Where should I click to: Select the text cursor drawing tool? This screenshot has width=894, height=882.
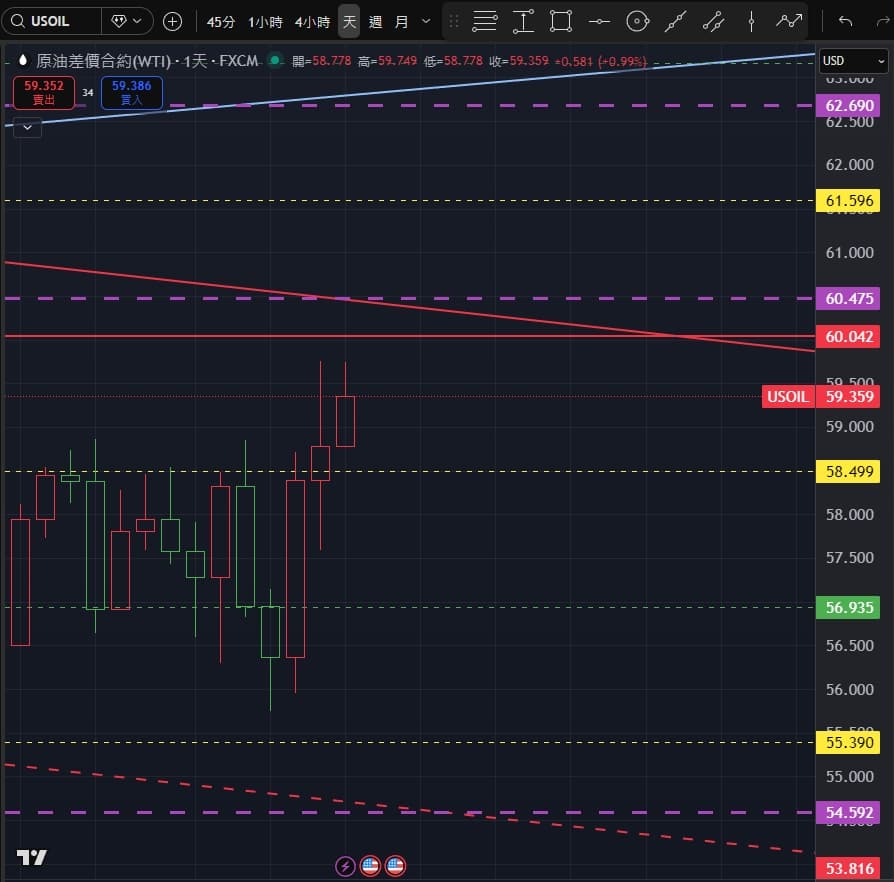pos(523,20)
